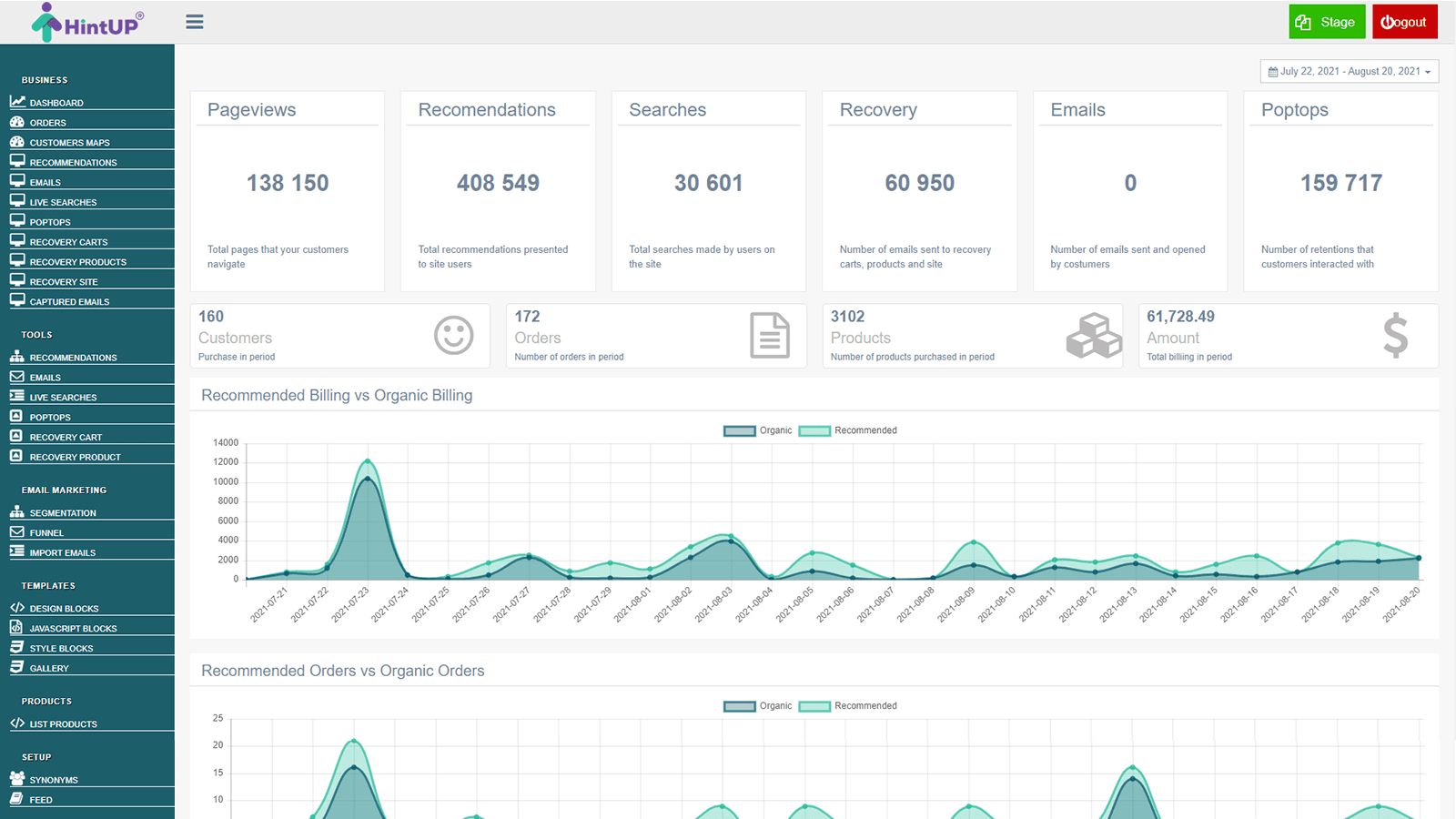Viewport: 1456px width, 819px height.
Task: Click the Products cube icon
Action: click(1094, 335)
